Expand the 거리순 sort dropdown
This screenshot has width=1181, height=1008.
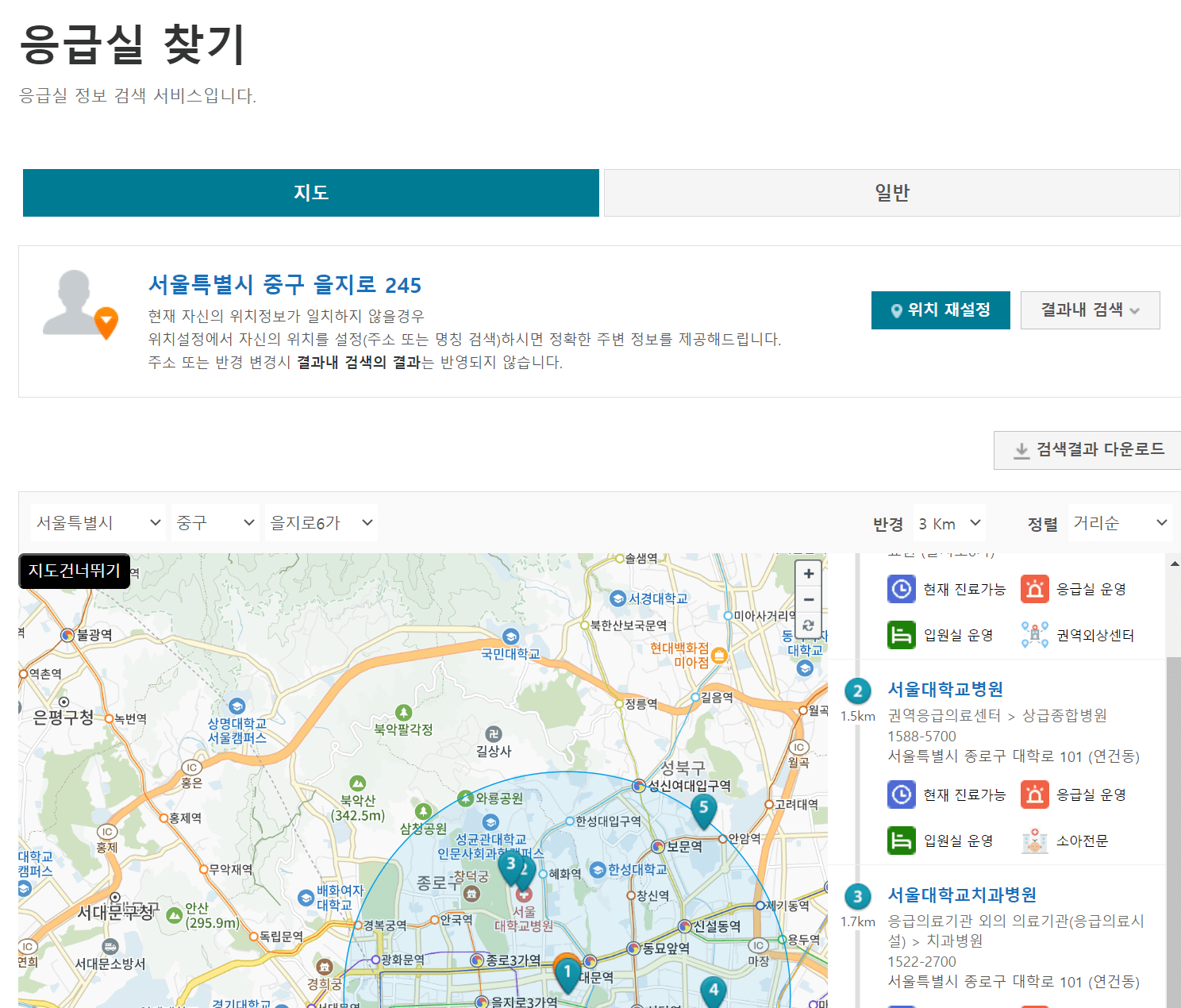(x=1119, y=521)
